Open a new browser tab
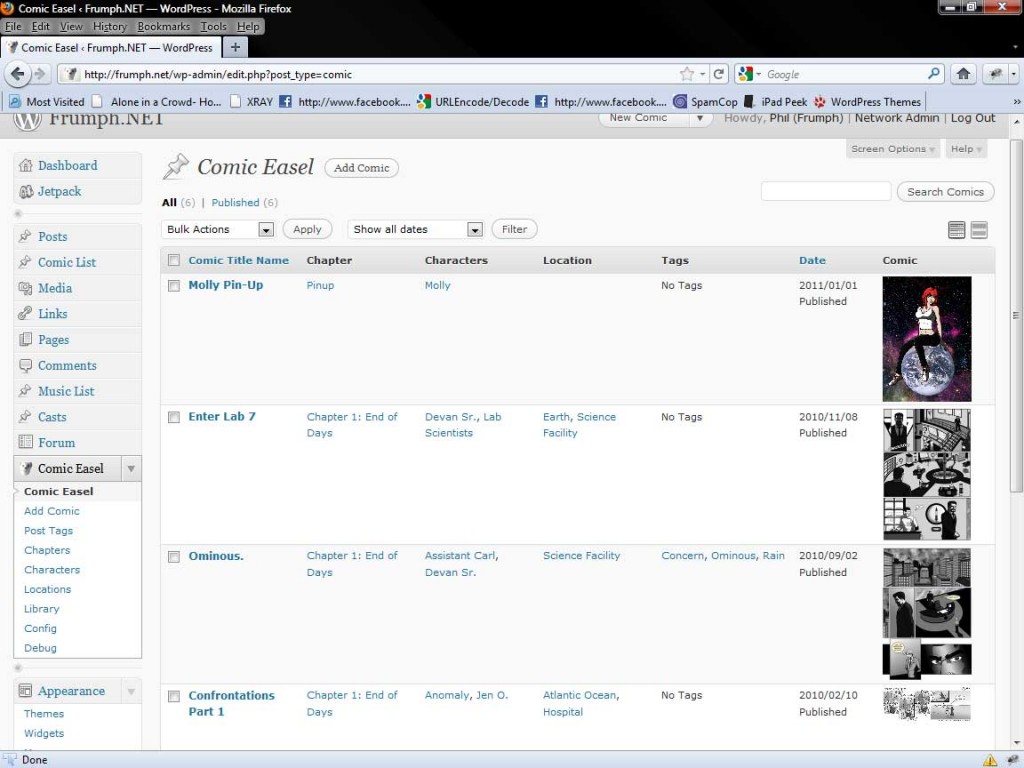The image size is (1024, 768). (235, 47)
